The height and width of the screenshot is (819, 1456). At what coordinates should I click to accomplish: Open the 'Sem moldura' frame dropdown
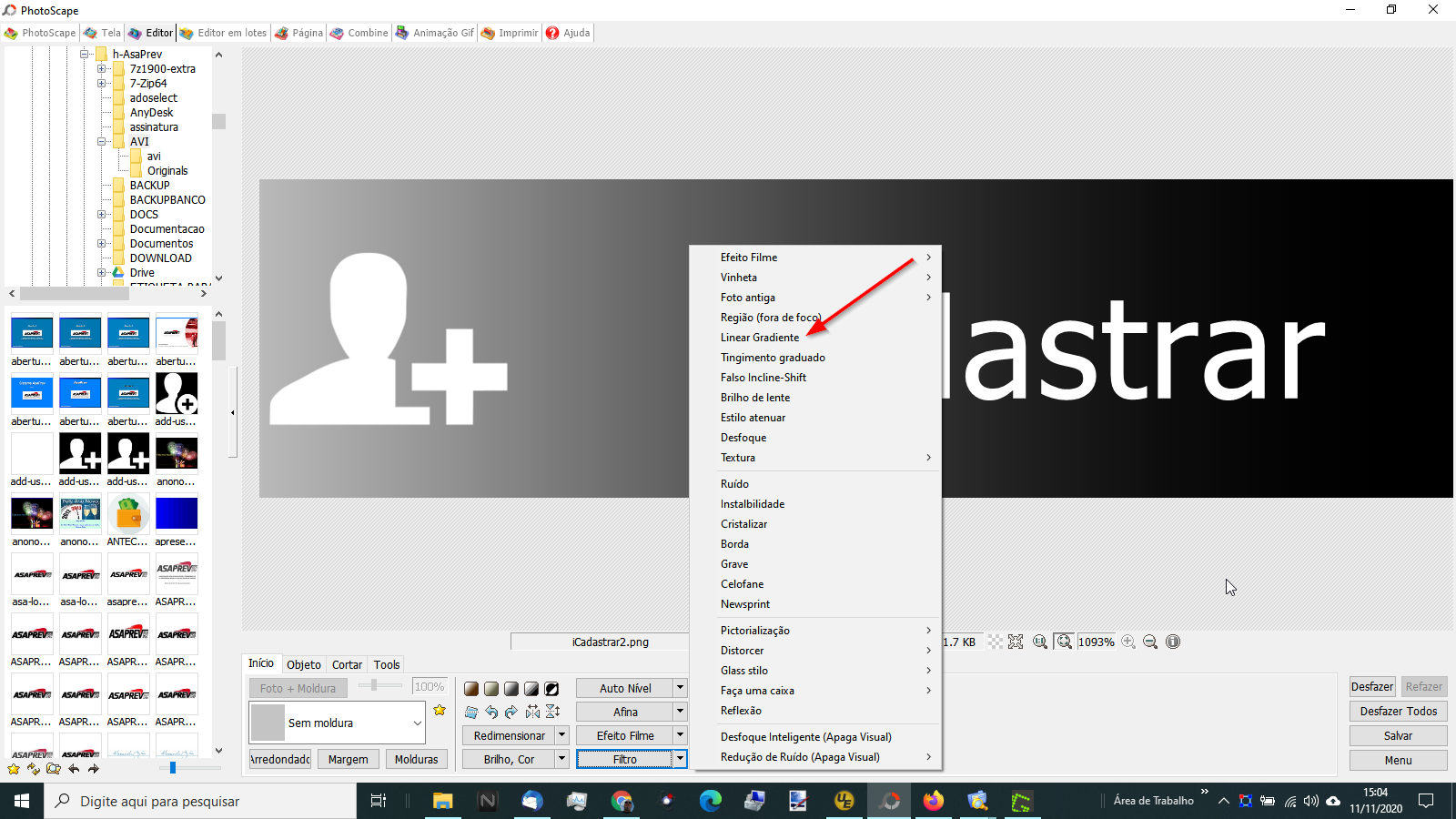pos(418,723)
